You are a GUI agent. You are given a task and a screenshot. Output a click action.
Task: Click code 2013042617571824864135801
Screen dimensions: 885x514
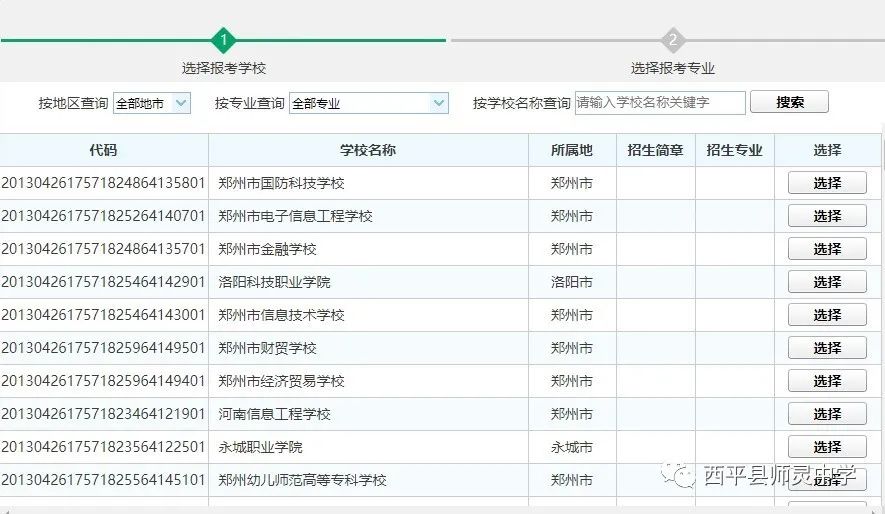(103, 183)
